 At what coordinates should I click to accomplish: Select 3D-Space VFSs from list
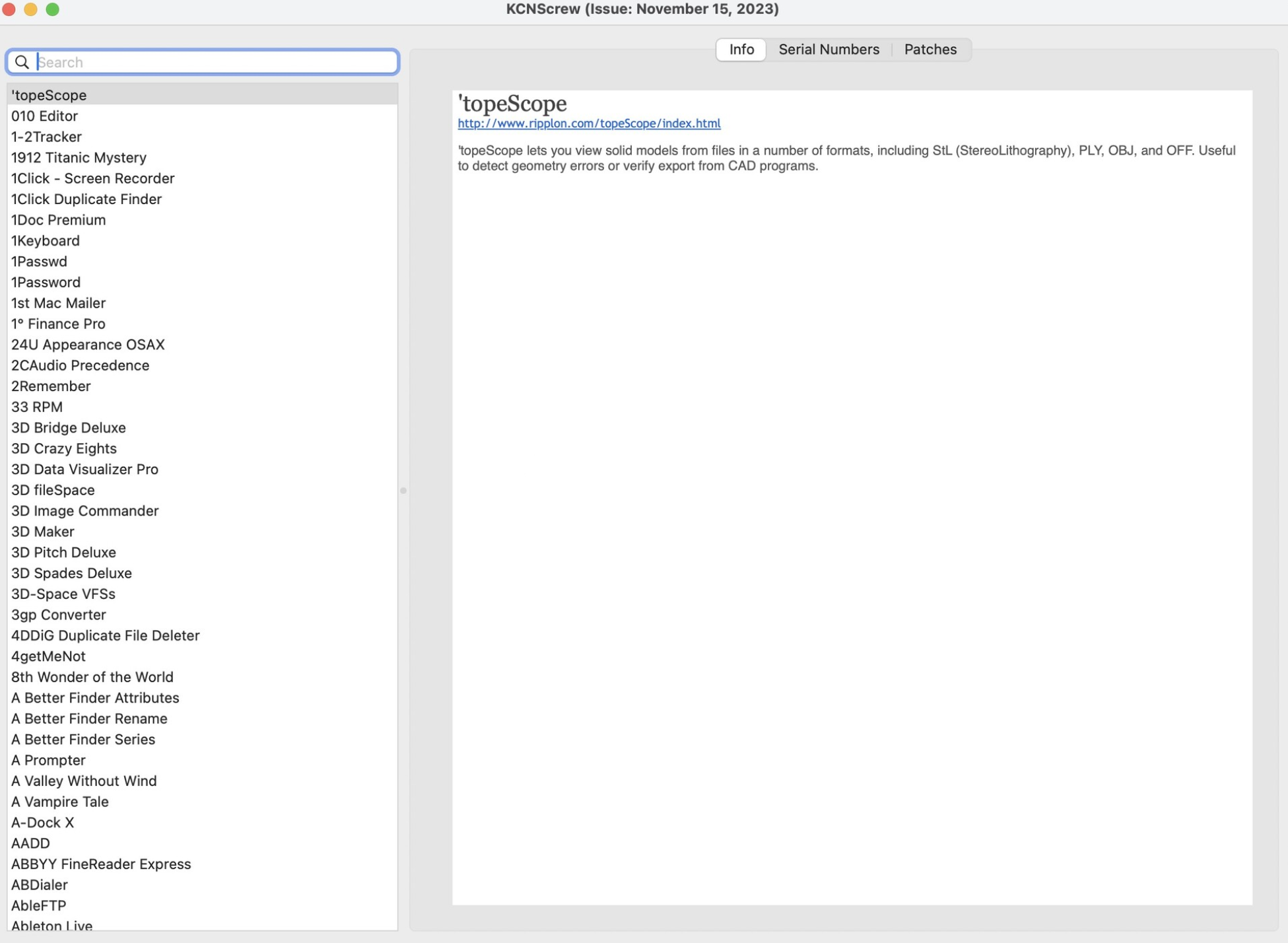click(64, 593)
